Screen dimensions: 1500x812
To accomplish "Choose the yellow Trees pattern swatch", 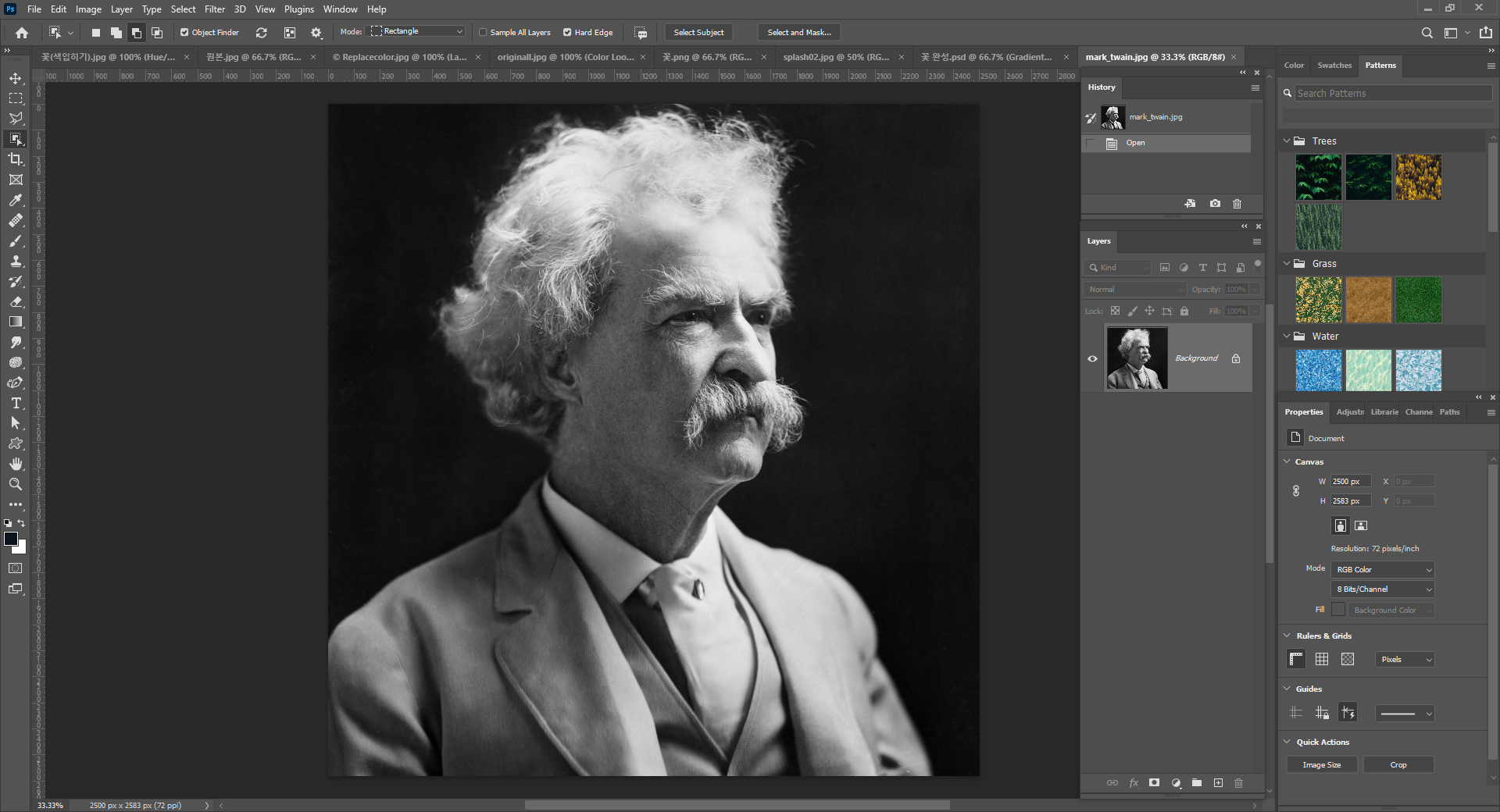I will [x=1419, y=177].
